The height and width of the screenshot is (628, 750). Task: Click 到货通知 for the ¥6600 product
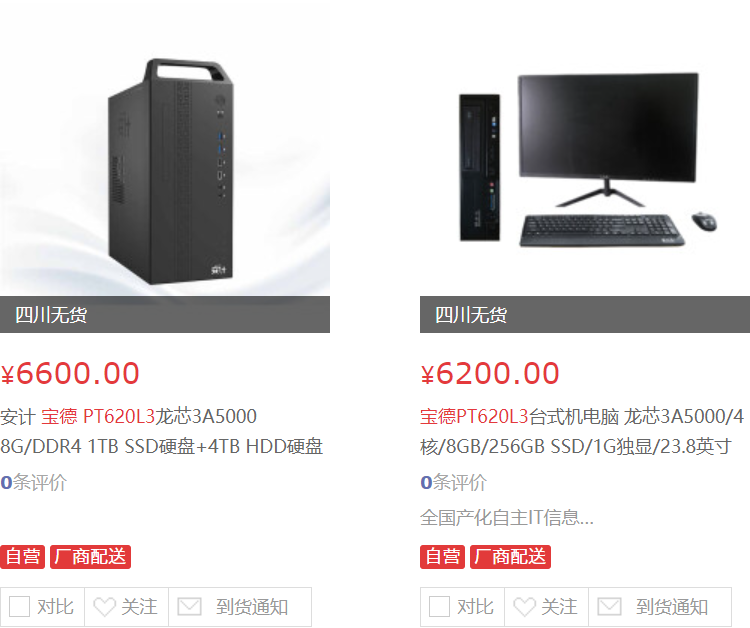tap(252, 607)
